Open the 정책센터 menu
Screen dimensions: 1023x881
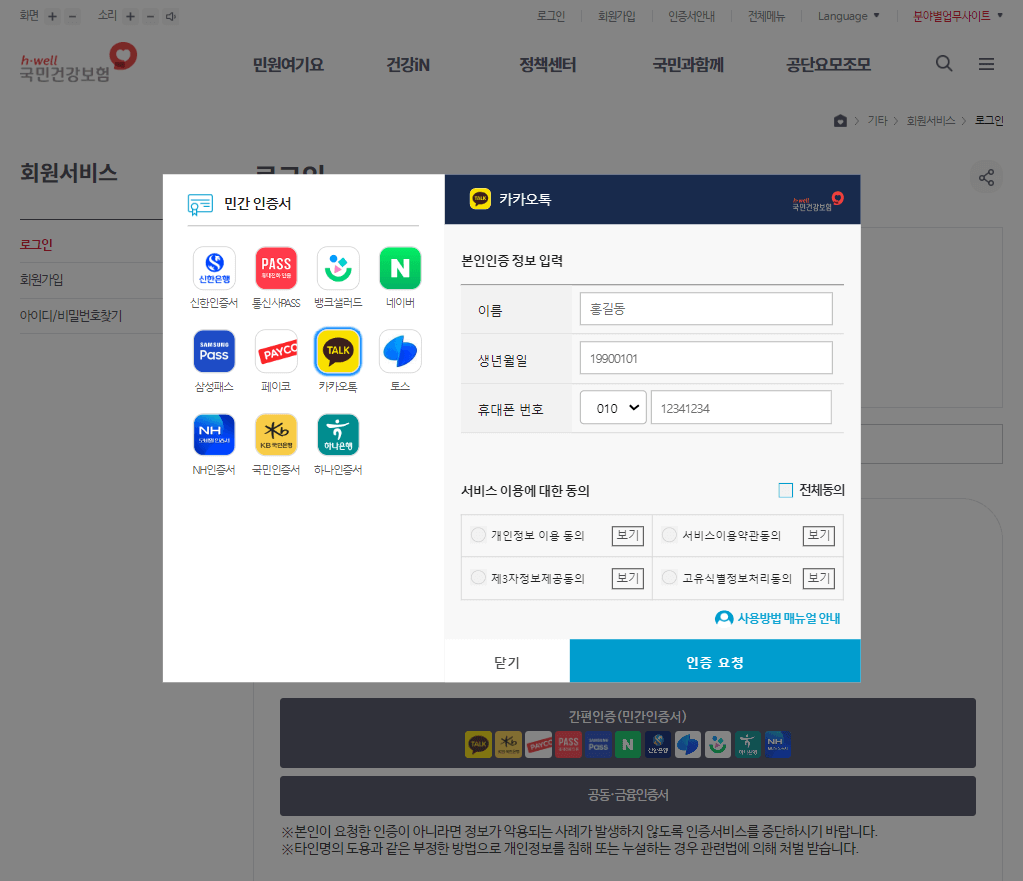coord(547,65)
